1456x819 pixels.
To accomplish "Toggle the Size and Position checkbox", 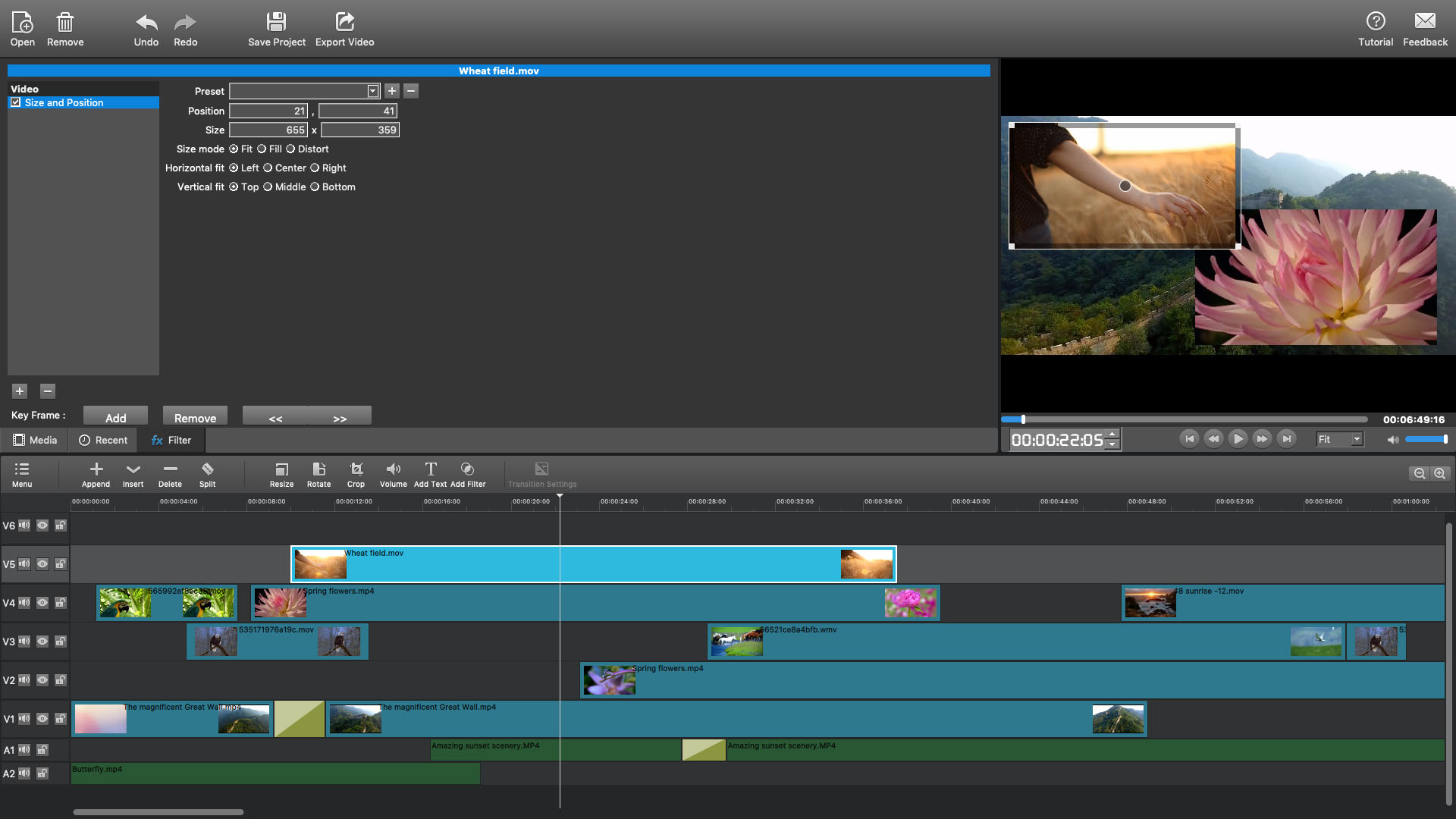I will click(16, 102).
